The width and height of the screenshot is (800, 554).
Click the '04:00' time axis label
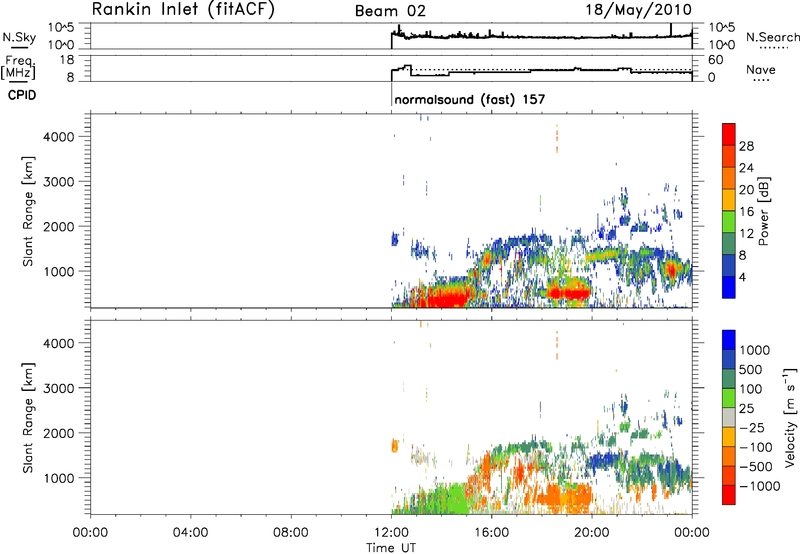pyautogui.click(x=190, y=533)
